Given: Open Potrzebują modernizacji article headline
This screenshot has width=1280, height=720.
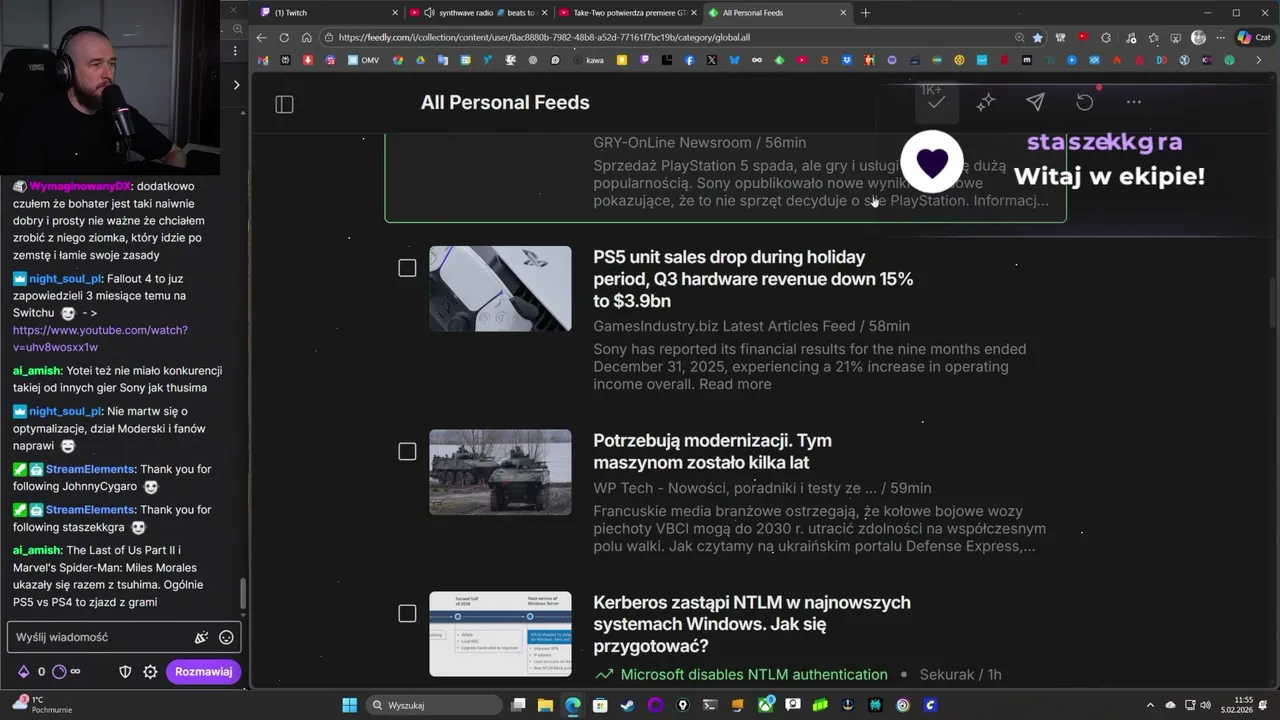Looking at the screenshot, I should (712, 451).
